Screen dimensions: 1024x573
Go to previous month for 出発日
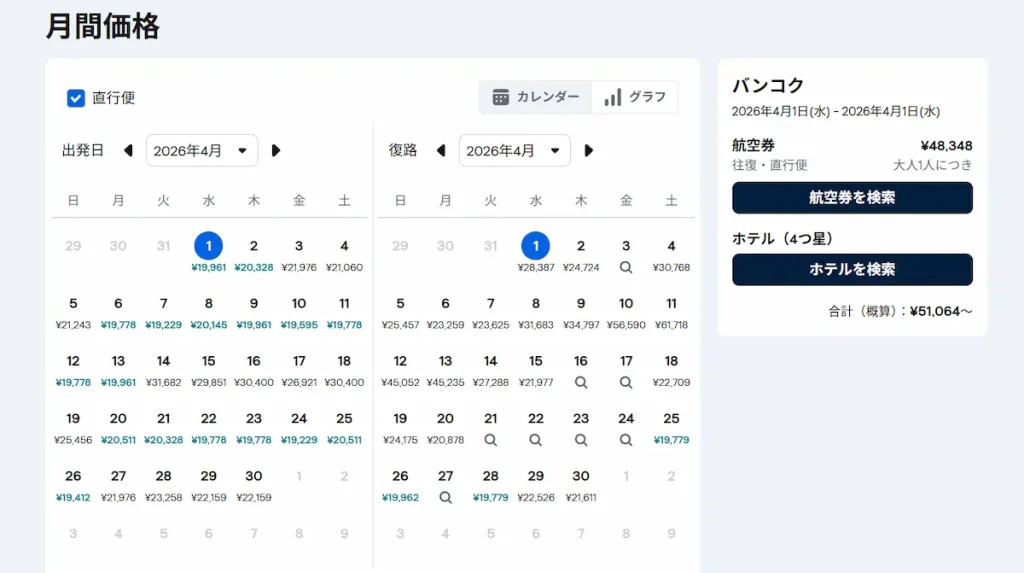[x=128, y=151]
